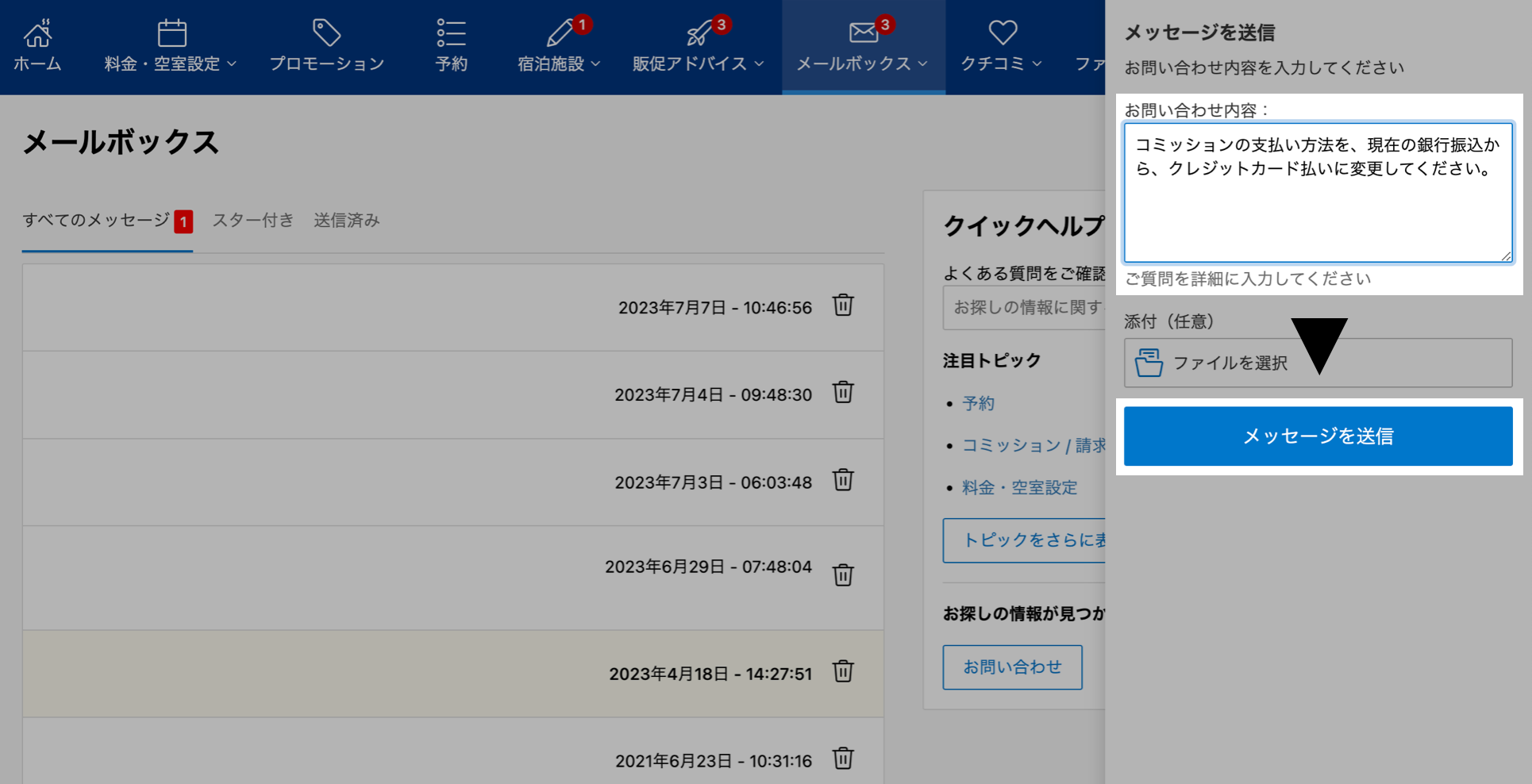Delete the message dated 2023年7月7日
1532x784 pixels.
click(x=843, y=306)
